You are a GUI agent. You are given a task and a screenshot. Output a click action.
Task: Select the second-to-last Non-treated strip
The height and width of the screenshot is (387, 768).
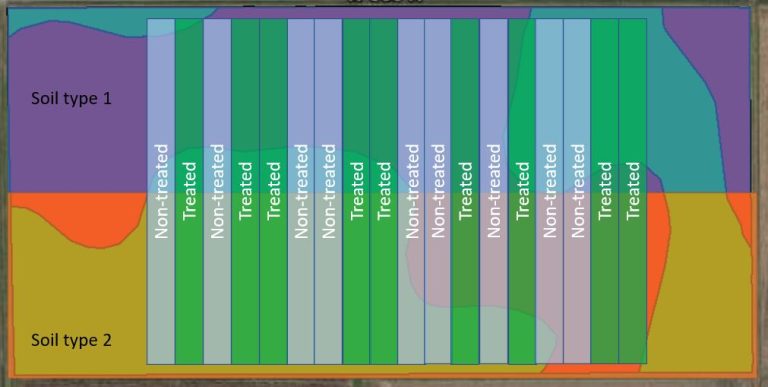point(550,192)
